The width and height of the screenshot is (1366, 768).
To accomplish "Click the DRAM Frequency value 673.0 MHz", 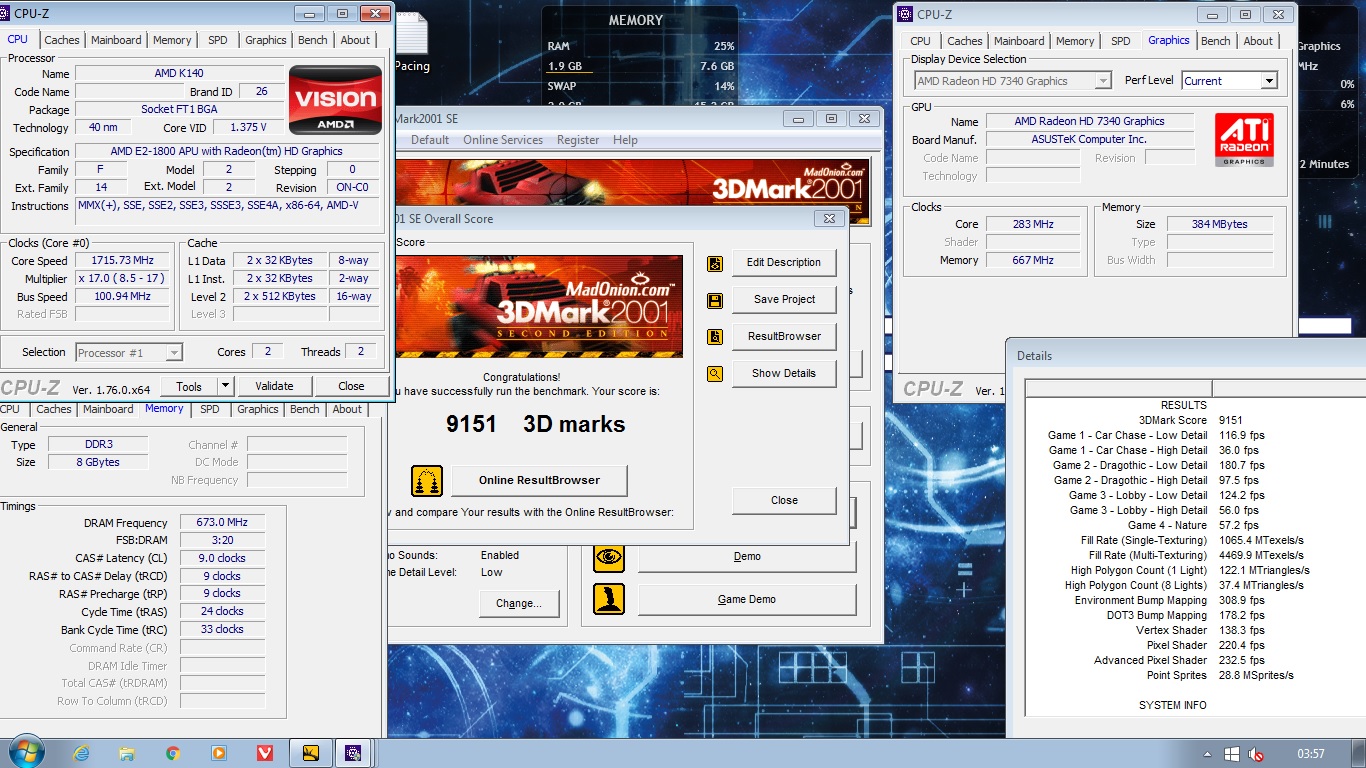I will point(222,522).
